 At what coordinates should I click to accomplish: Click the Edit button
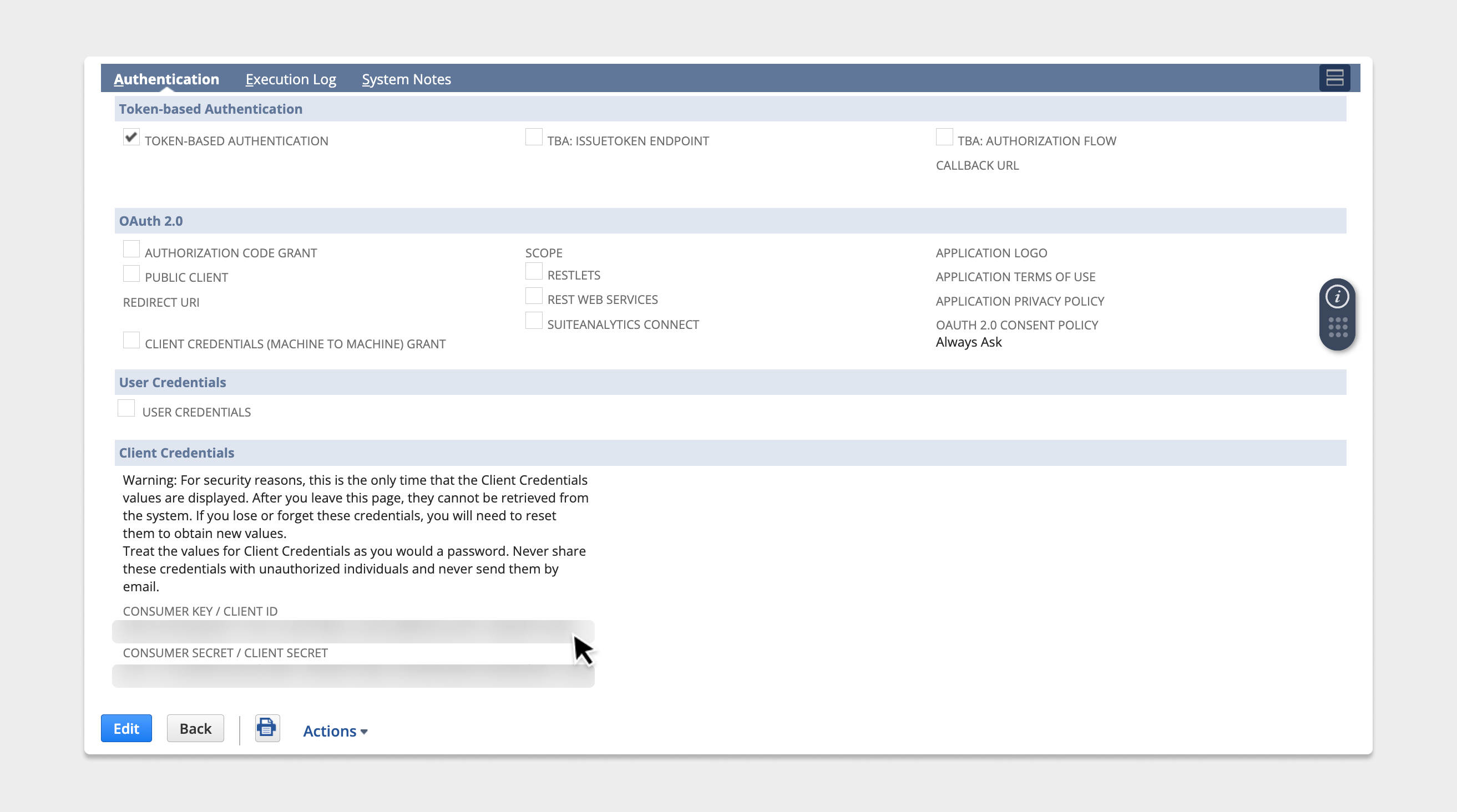click(x=126, y=728)
